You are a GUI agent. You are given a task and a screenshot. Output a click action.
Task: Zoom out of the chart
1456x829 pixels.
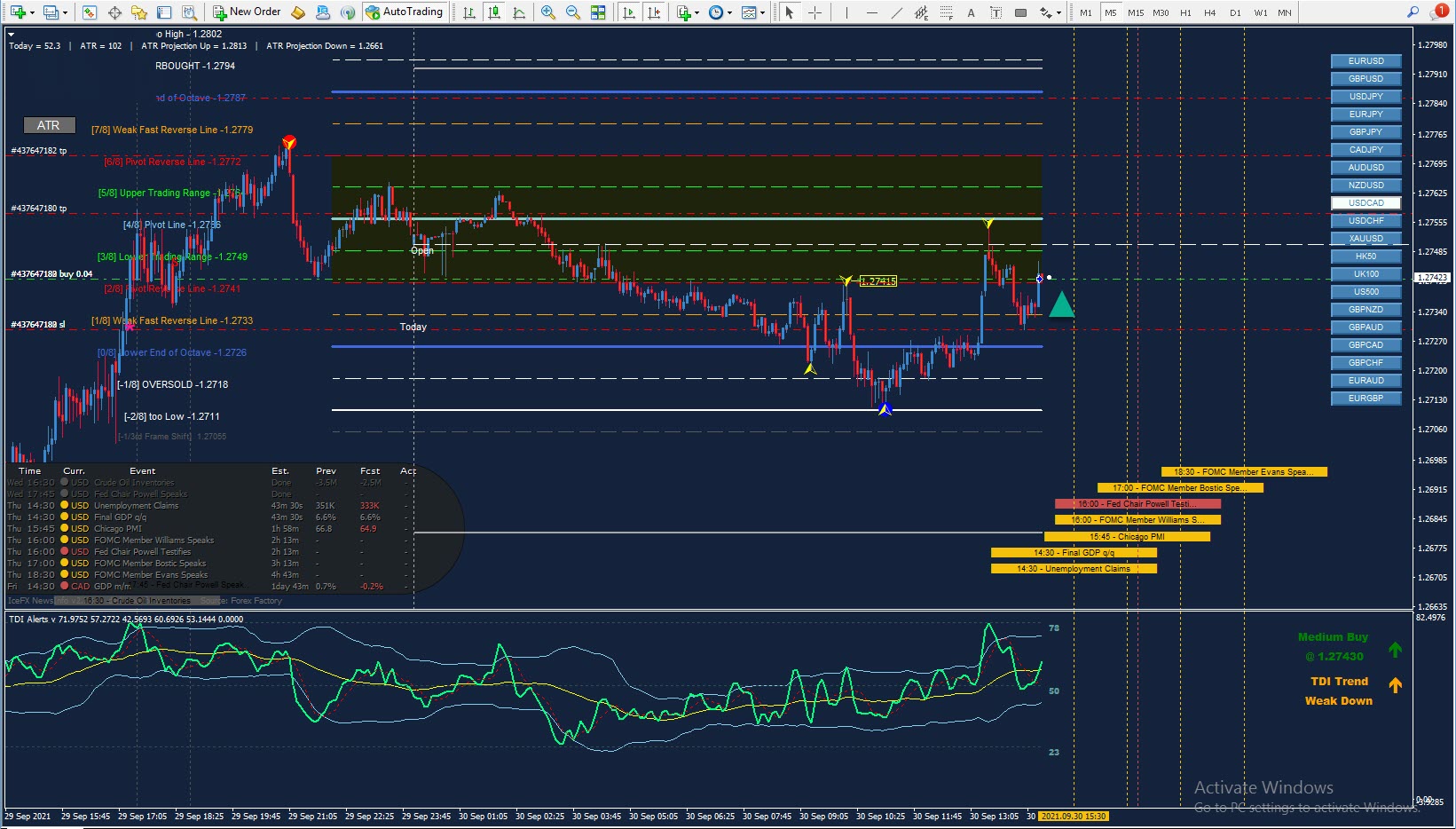click(x=573, y=12)
